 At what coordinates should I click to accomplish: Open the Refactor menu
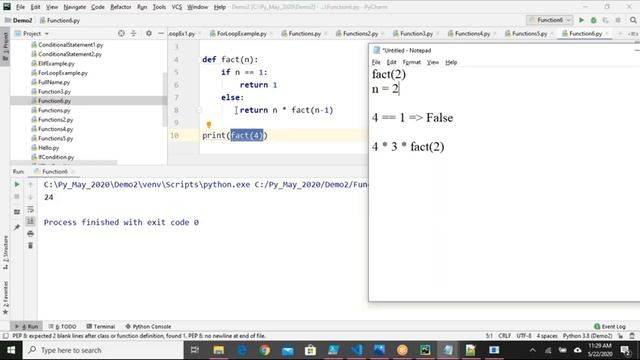coord(121,7)
